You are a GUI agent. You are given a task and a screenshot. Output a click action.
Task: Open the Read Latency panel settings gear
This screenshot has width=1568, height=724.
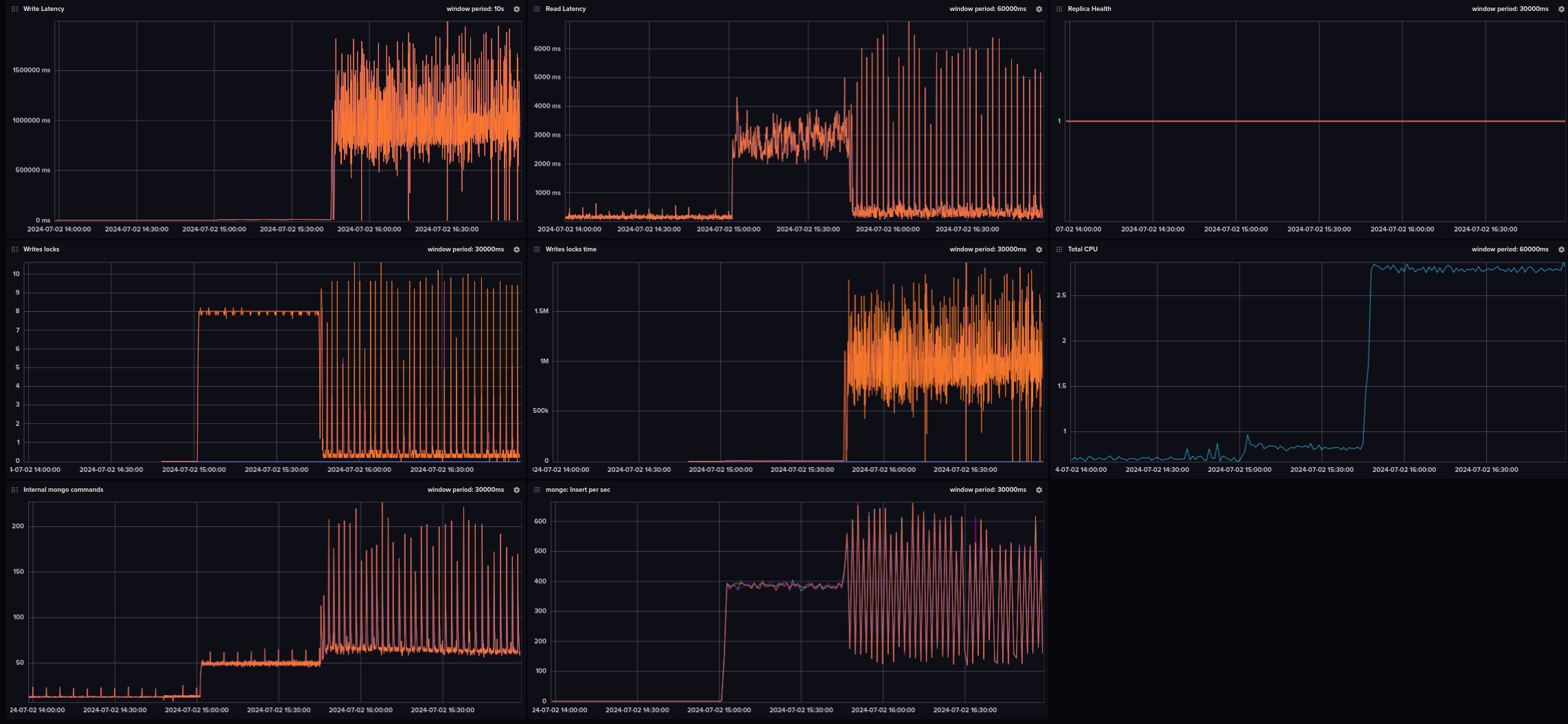coord(1039,10)
